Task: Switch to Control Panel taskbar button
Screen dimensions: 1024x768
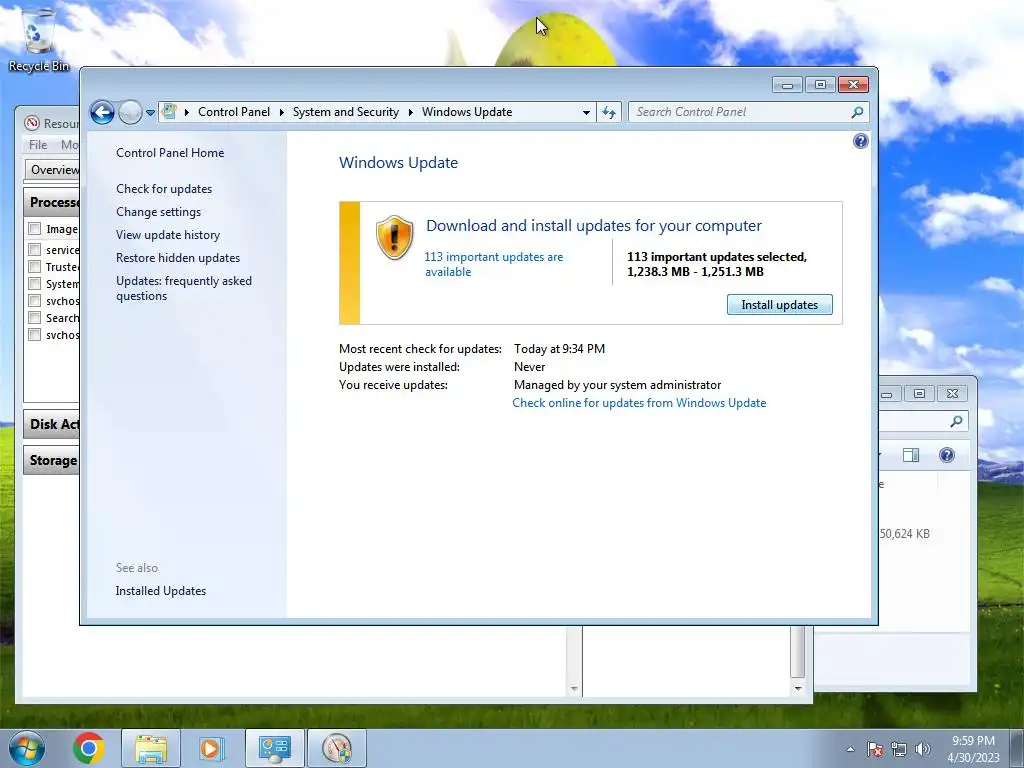Action: coord(274,748)
